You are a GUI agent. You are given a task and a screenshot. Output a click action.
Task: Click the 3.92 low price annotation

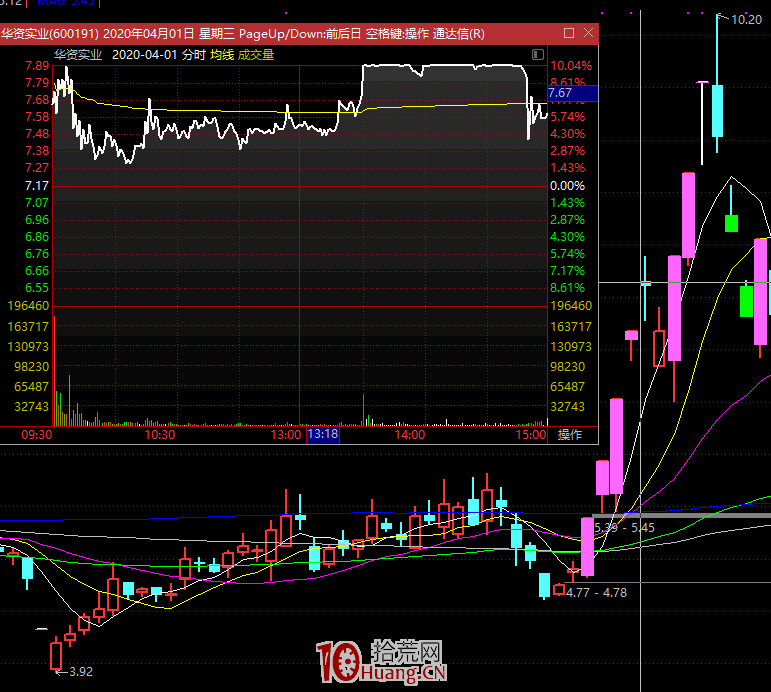point(81,672)
